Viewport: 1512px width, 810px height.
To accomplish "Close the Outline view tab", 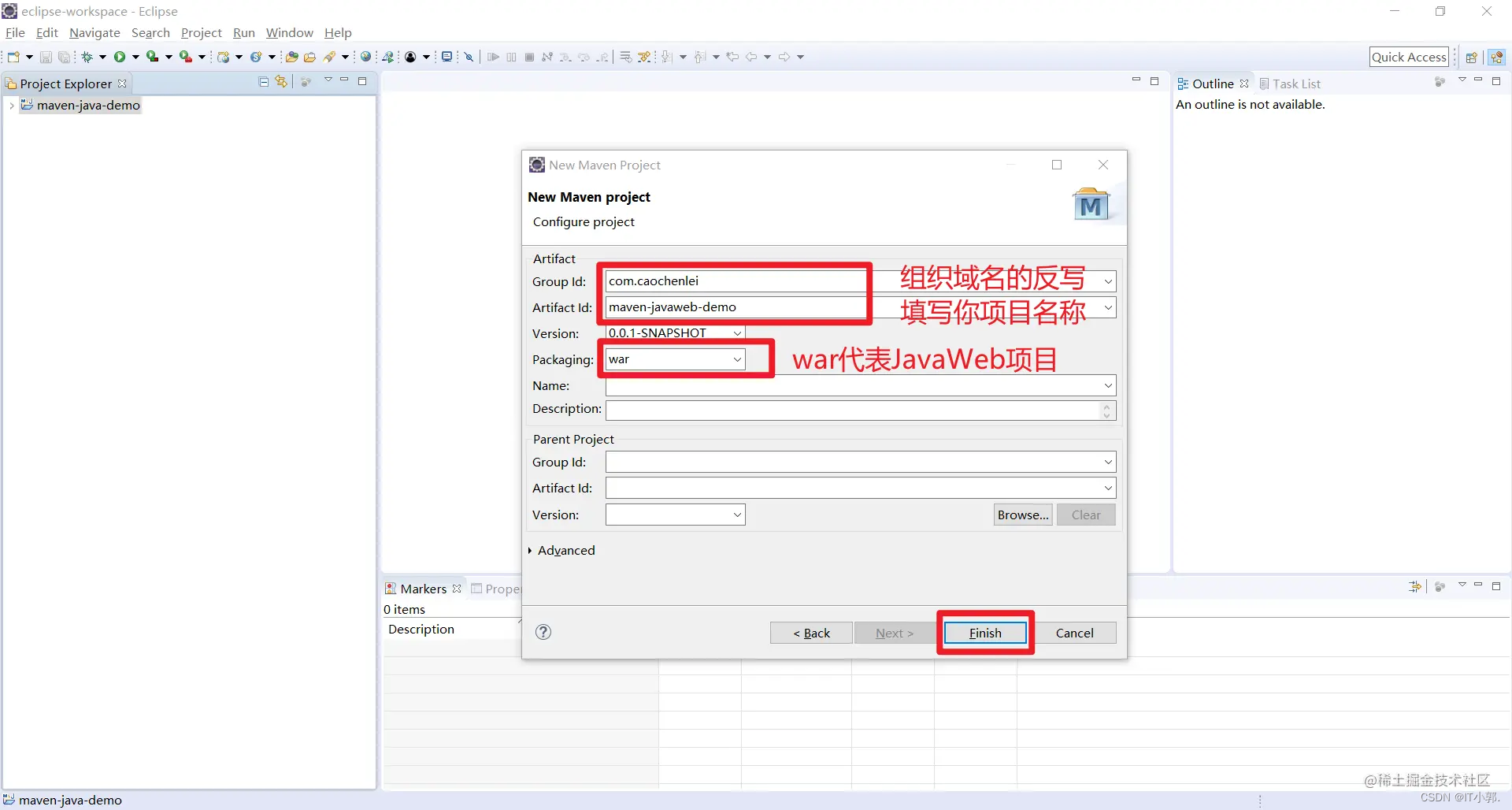I will coord(1244,84).
